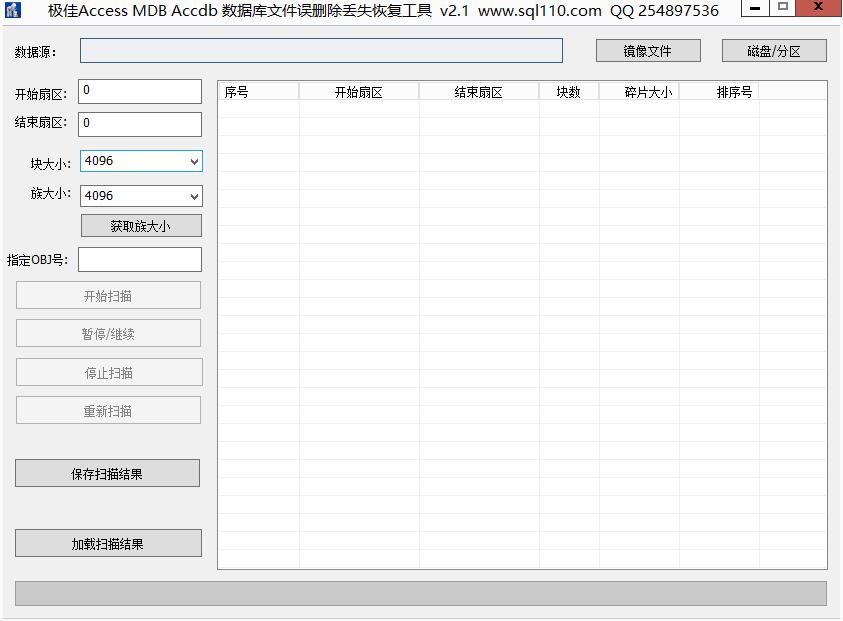
Task: Click the 重新扫描 button
Action: (108, 410)
